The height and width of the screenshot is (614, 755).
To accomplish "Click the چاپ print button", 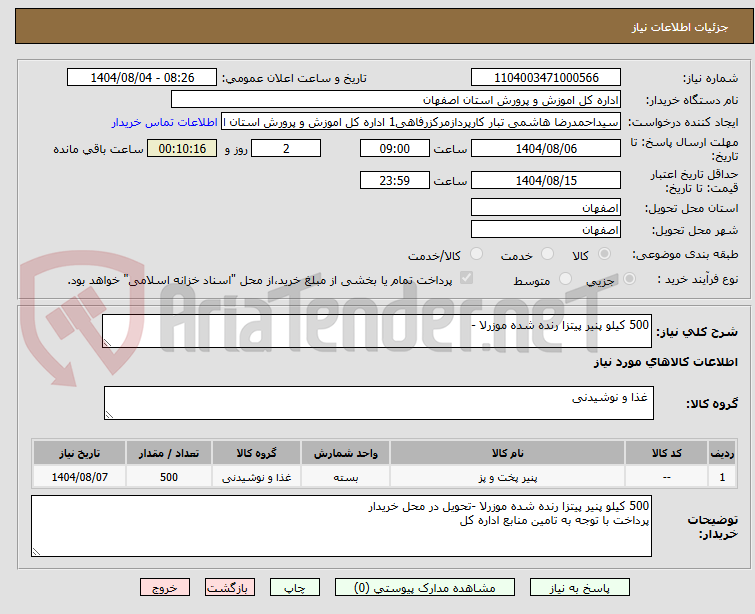I will click(295, 588).
